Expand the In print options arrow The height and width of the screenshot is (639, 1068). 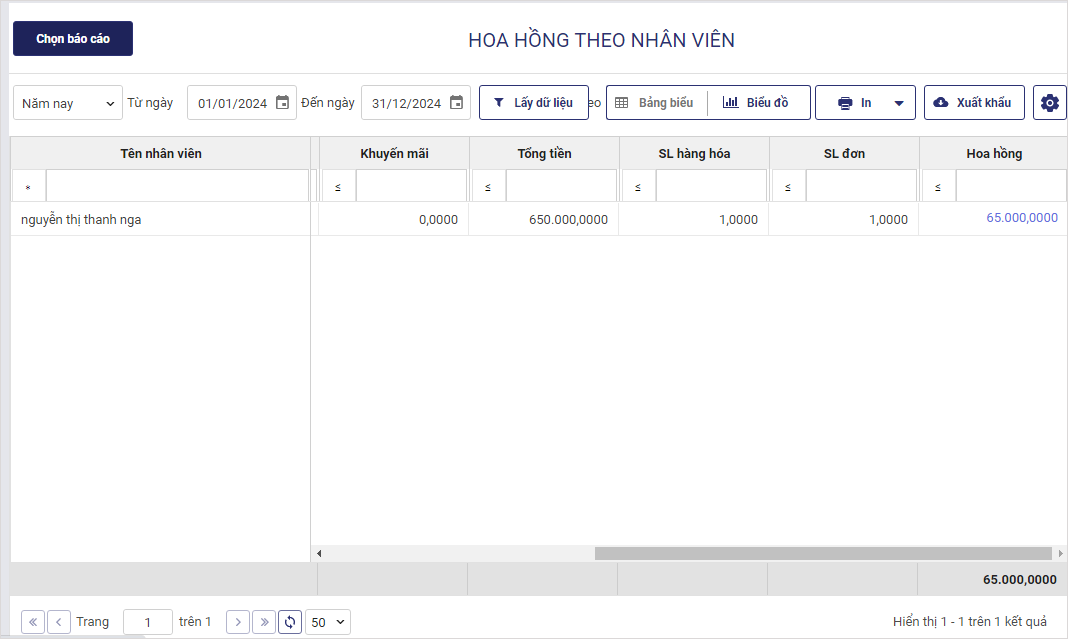click(x=899, y=104)
